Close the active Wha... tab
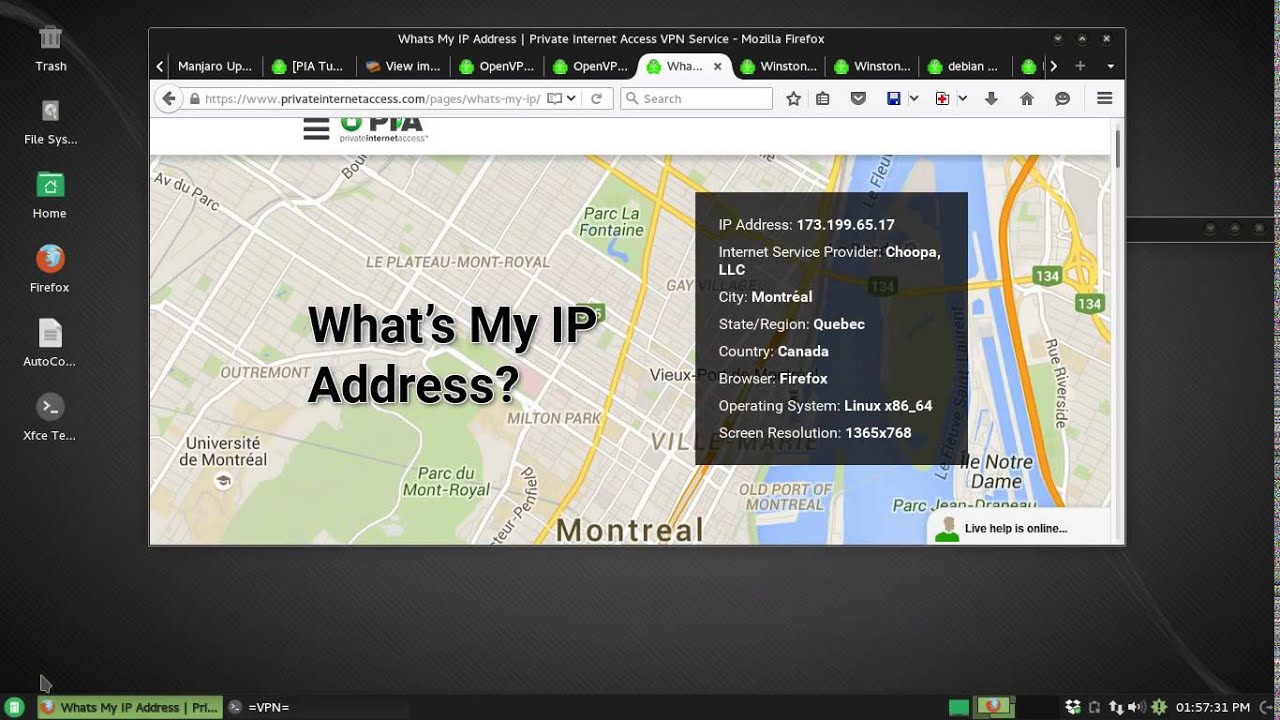Screen dimensions: 1280x720 click(x=719, y=66)
